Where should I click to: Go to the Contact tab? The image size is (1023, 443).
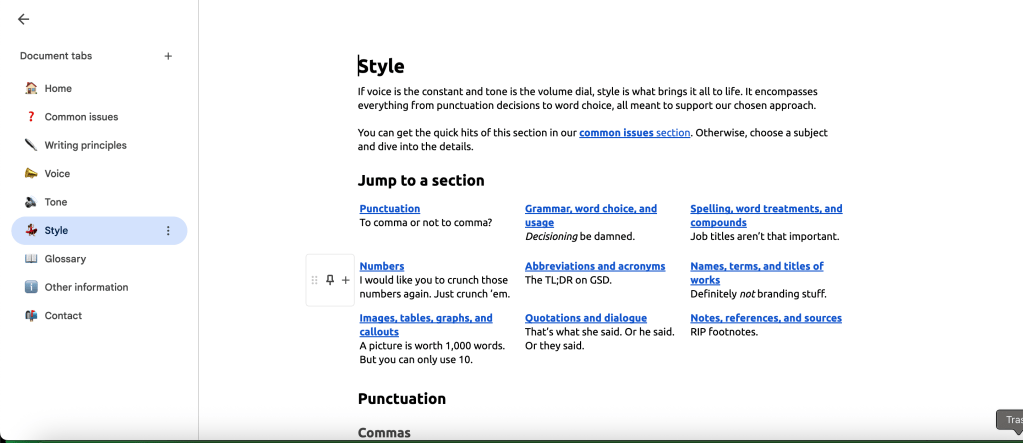(63, 316)
